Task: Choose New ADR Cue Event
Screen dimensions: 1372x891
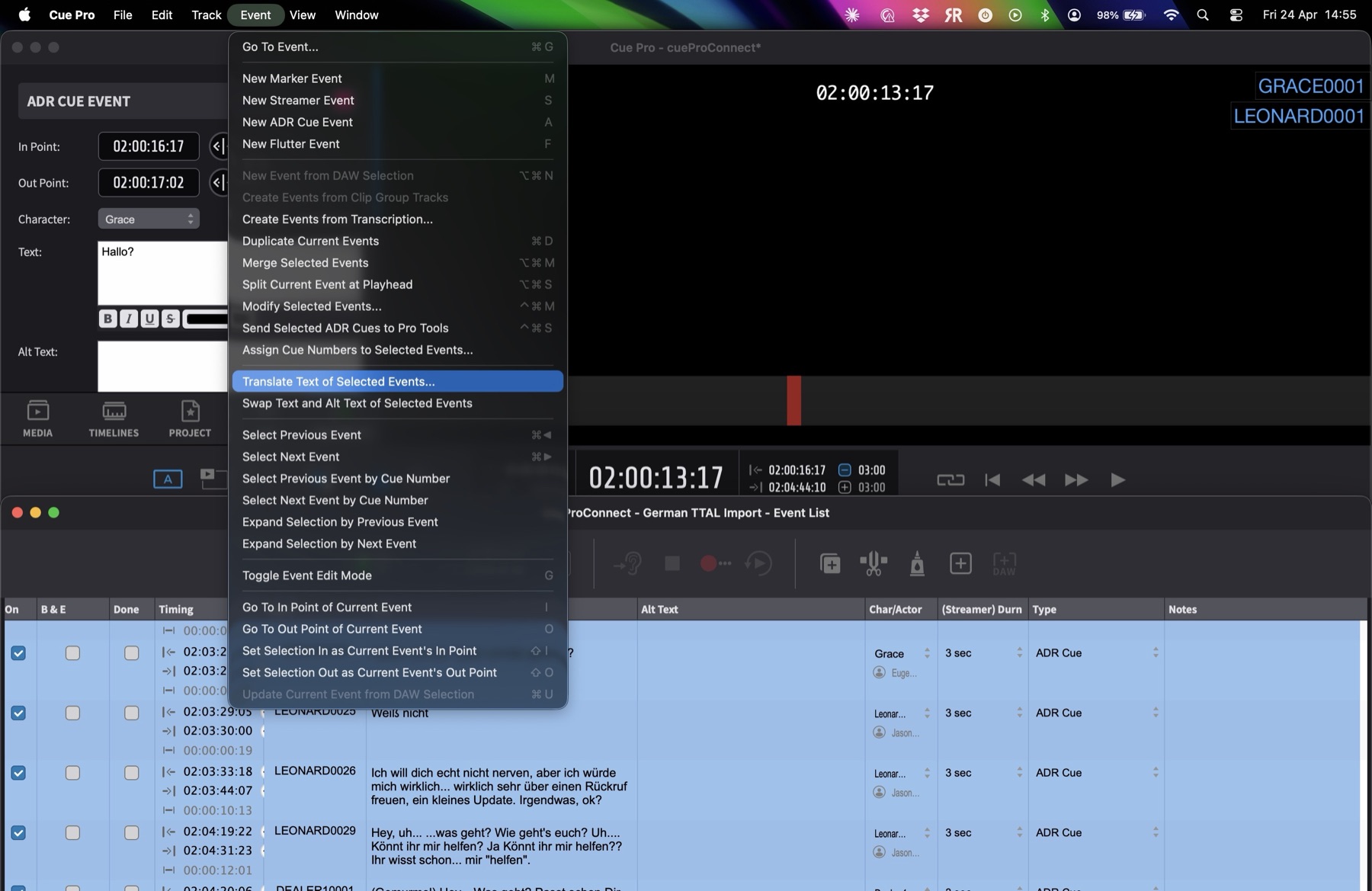Action: pos(398,122)
